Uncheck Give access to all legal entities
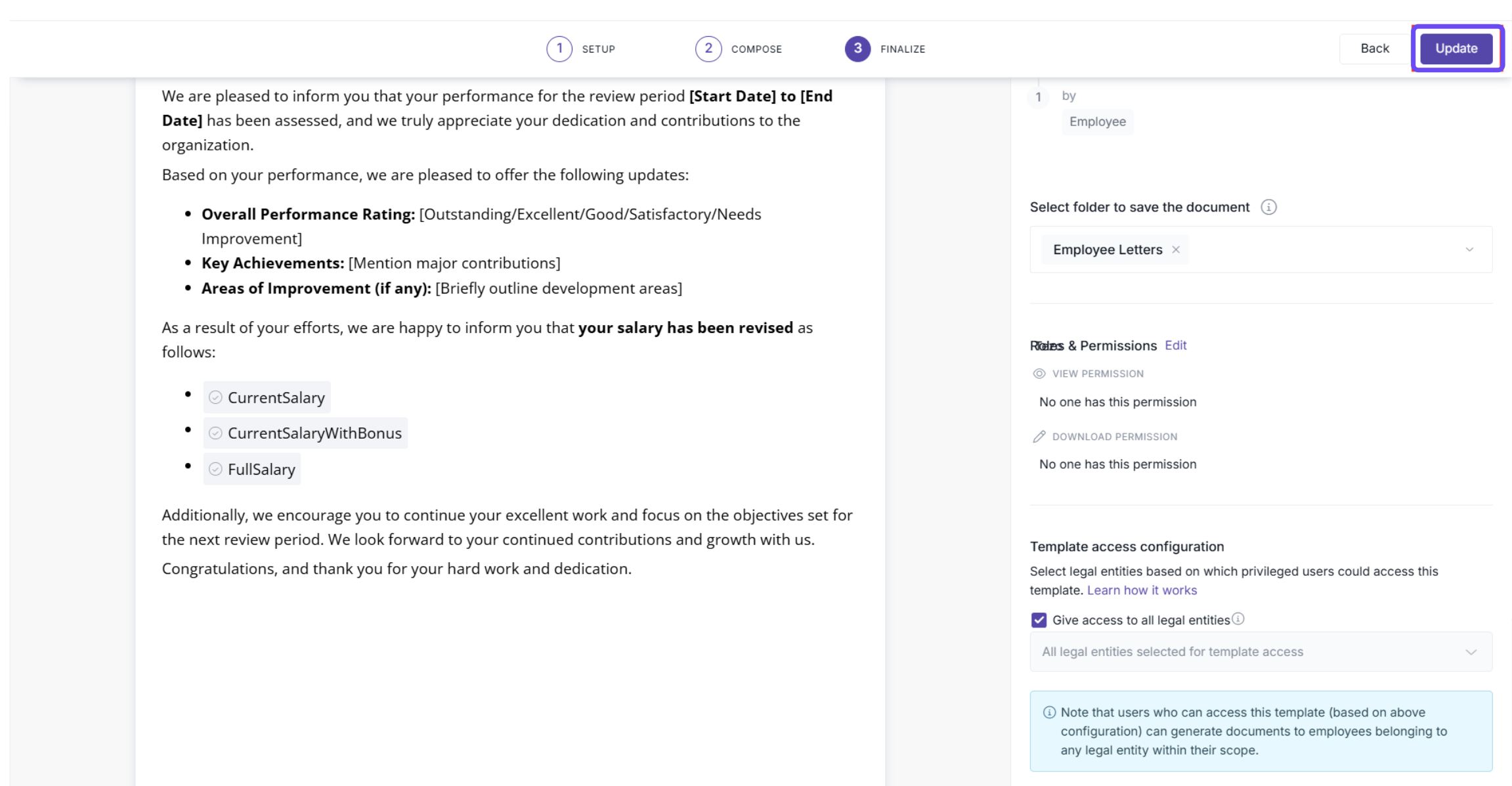 click(x=1039, y=620)
